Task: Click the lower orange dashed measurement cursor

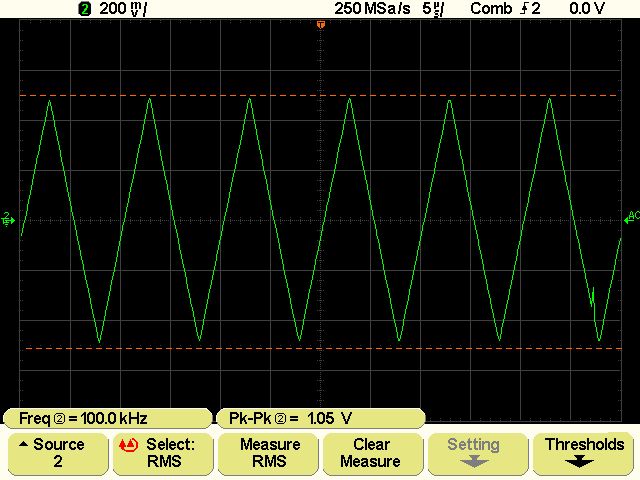Action: (324, 349)
